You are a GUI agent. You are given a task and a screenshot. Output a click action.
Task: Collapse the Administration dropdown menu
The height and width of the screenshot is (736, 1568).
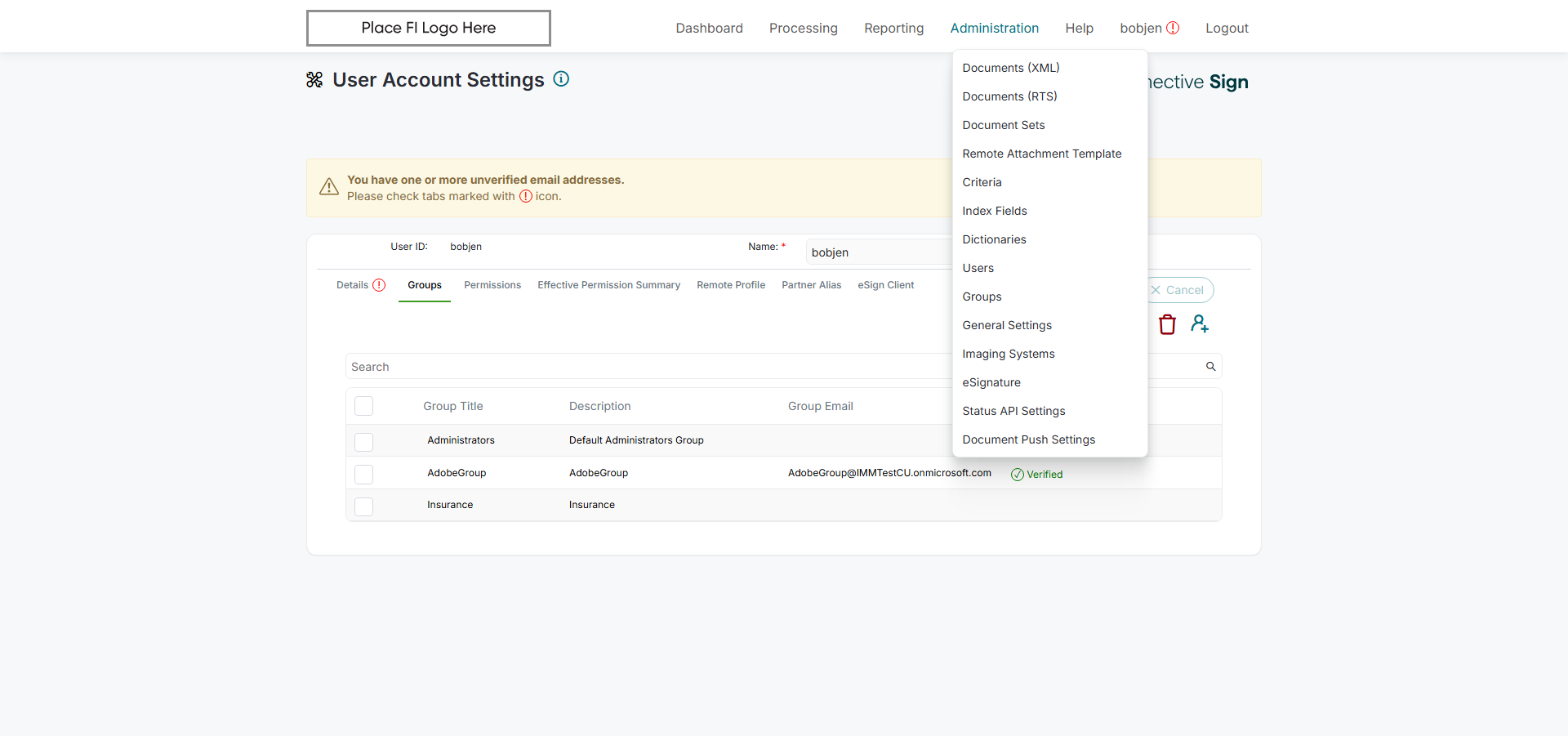(994, 28)
